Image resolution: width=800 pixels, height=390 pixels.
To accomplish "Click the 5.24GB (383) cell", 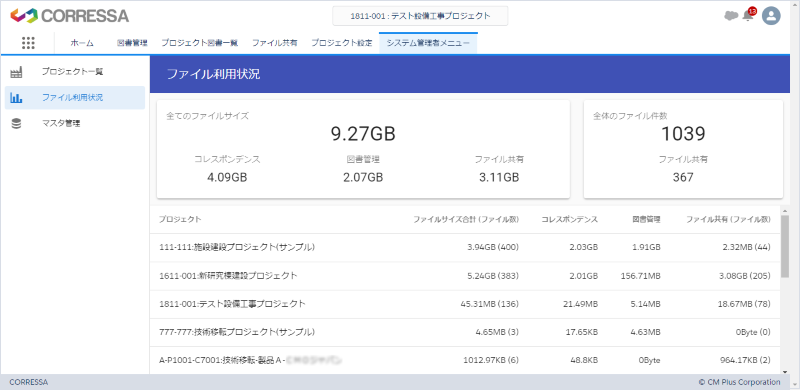I will (493, 276).
